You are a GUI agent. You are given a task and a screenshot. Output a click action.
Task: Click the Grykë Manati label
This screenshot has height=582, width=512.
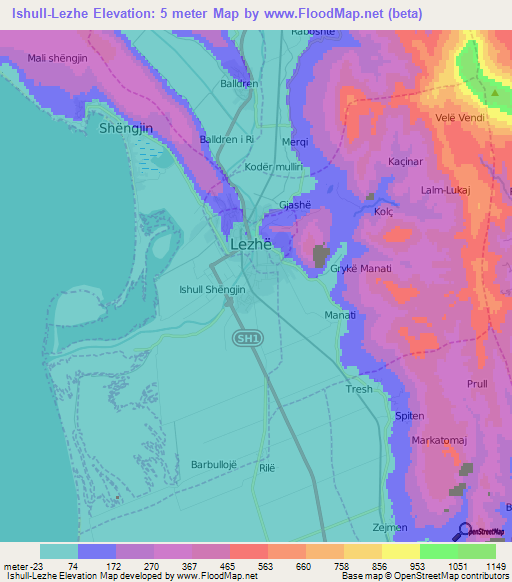[361, 268]
